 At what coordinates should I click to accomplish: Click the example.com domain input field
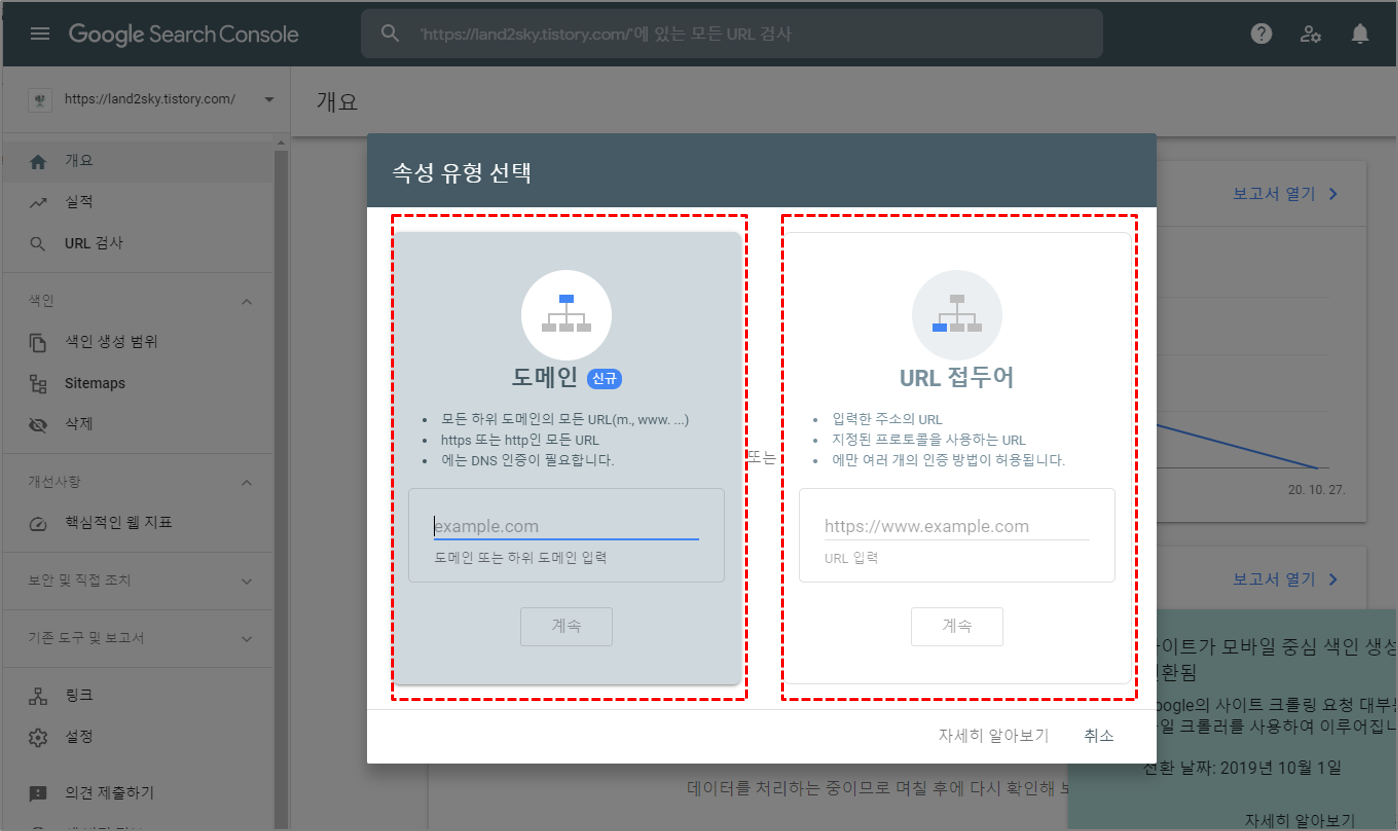tap(566, 526)
